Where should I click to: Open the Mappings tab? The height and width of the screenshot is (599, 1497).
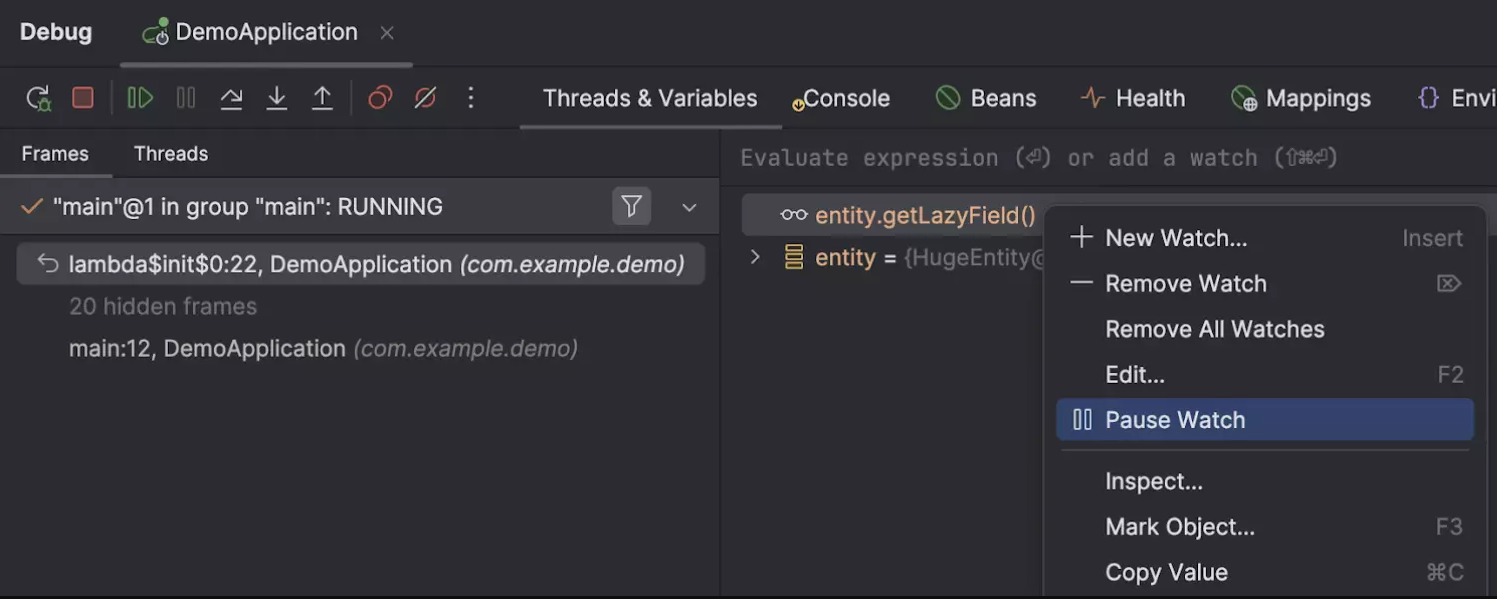[1301, 98]
